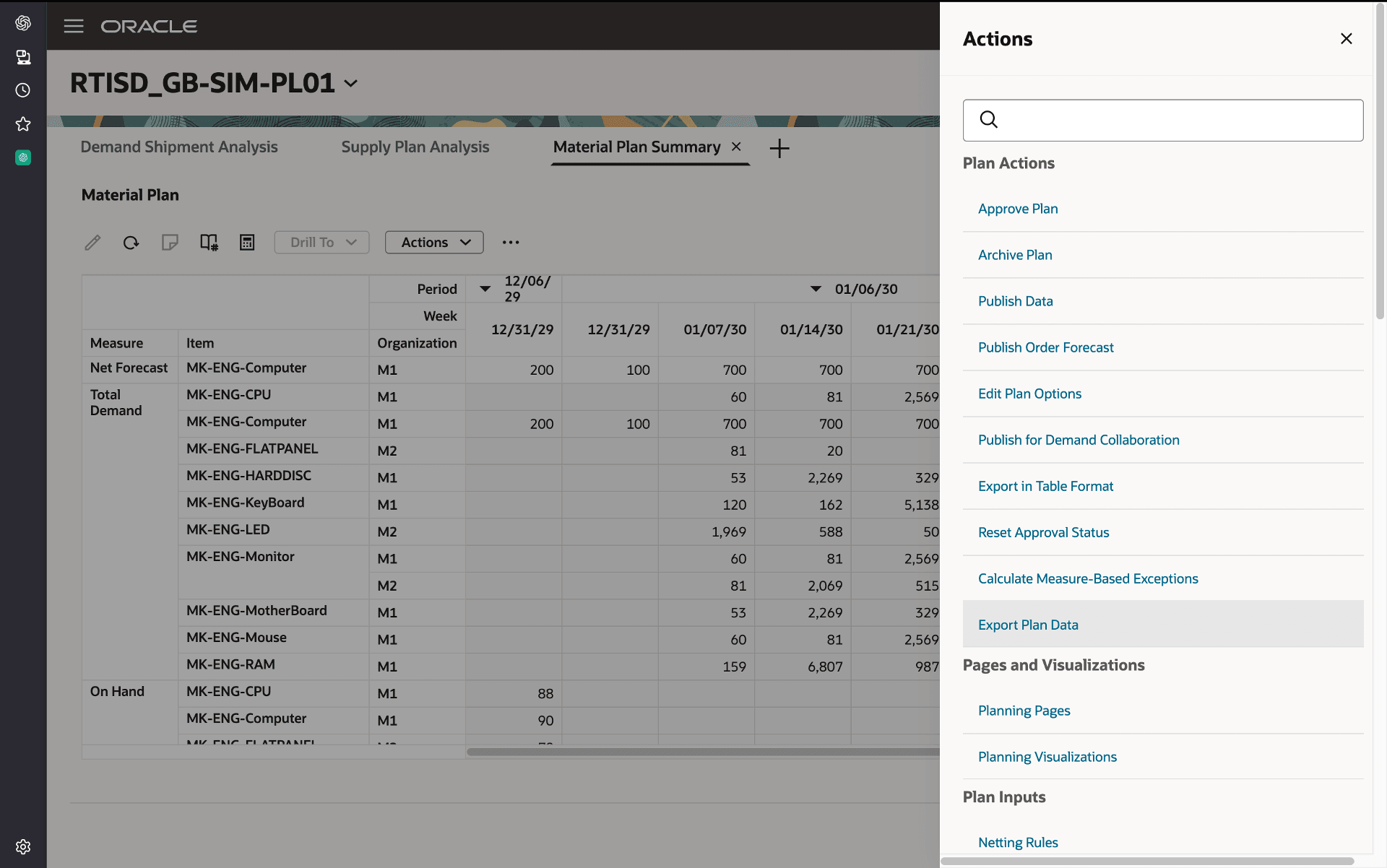The width and height of the screenshot is (1387, 868).
Task: Close the Actions side panel
Action: coord(1346,39)
